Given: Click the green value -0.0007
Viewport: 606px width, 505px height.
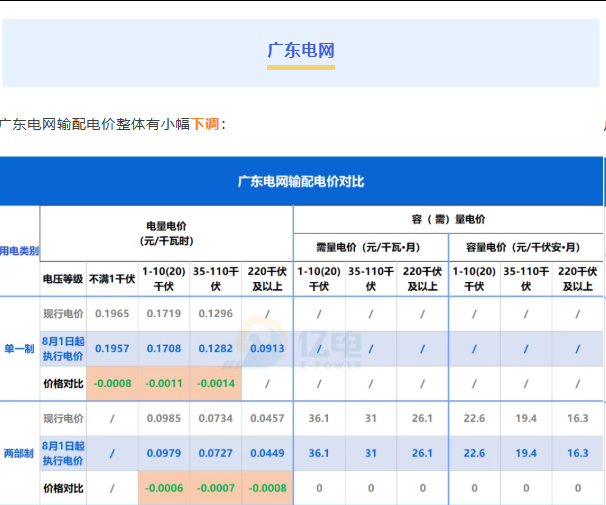Looking at the screenshot, I should pyautogui.click(x=216, y=488).
